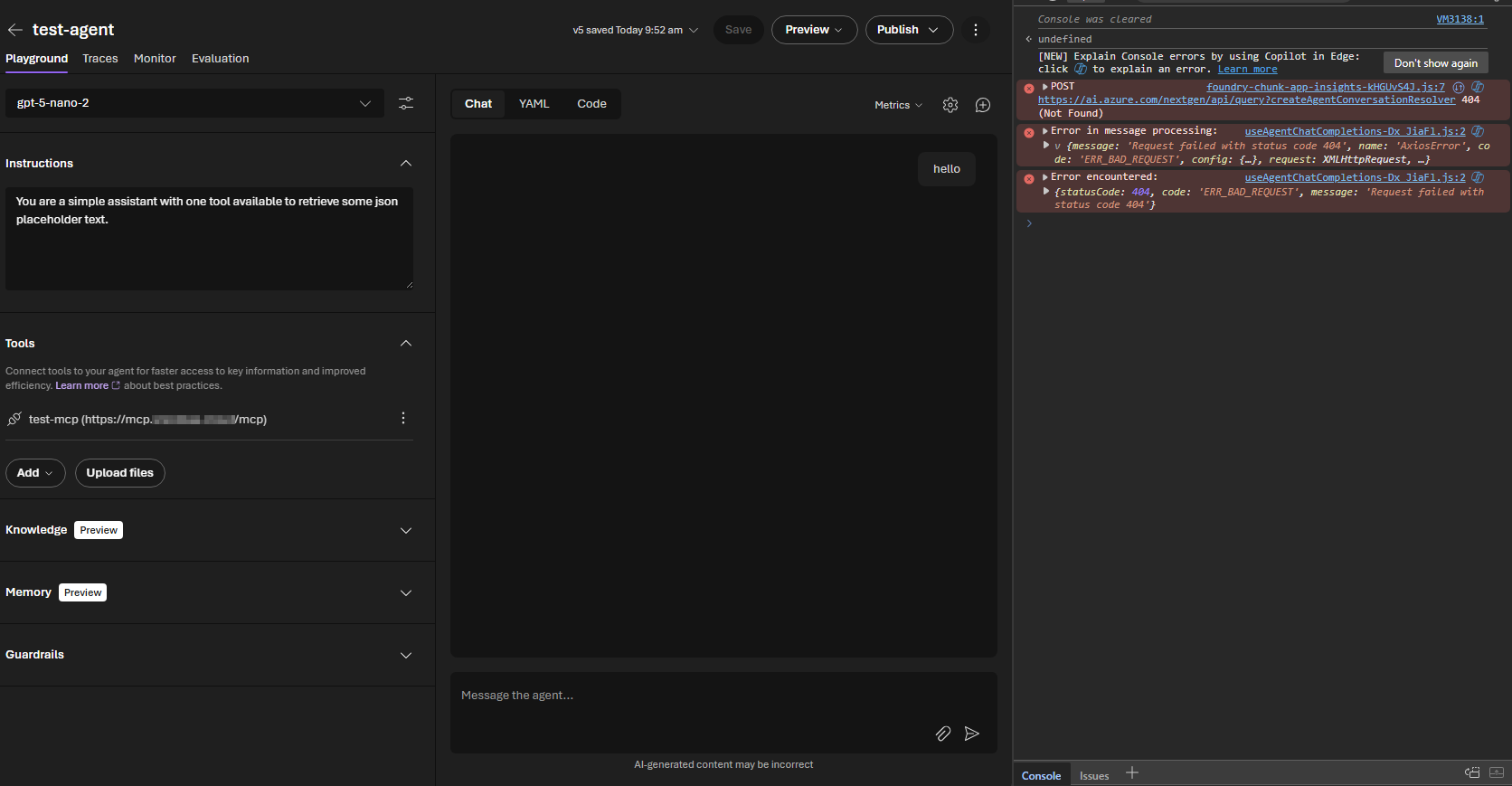Screen dimensions: 1512x786
Task: Expand the statusCode 404 object triangle
Action: pyautogui.click(x=1046, y=192)
